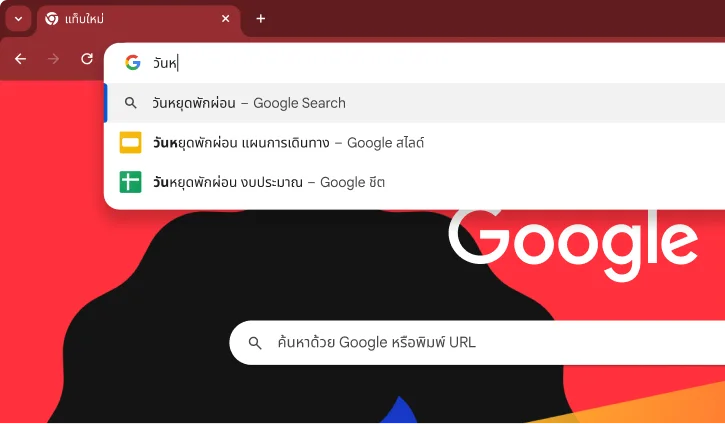Click magnifier icon in page search box
Image resolution: width=725 pixels, height=424 pixels.
[255, 343]
